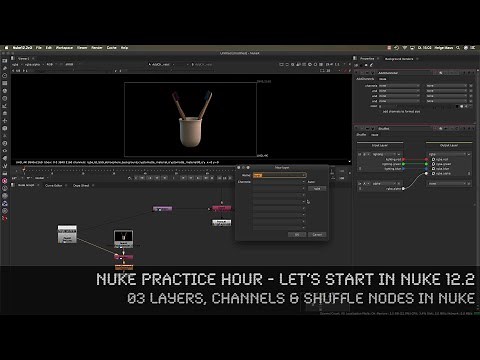Open the Image nodes toolbar menu
The height and width of the screenshot is (360, 480).
tap(5, 61)
